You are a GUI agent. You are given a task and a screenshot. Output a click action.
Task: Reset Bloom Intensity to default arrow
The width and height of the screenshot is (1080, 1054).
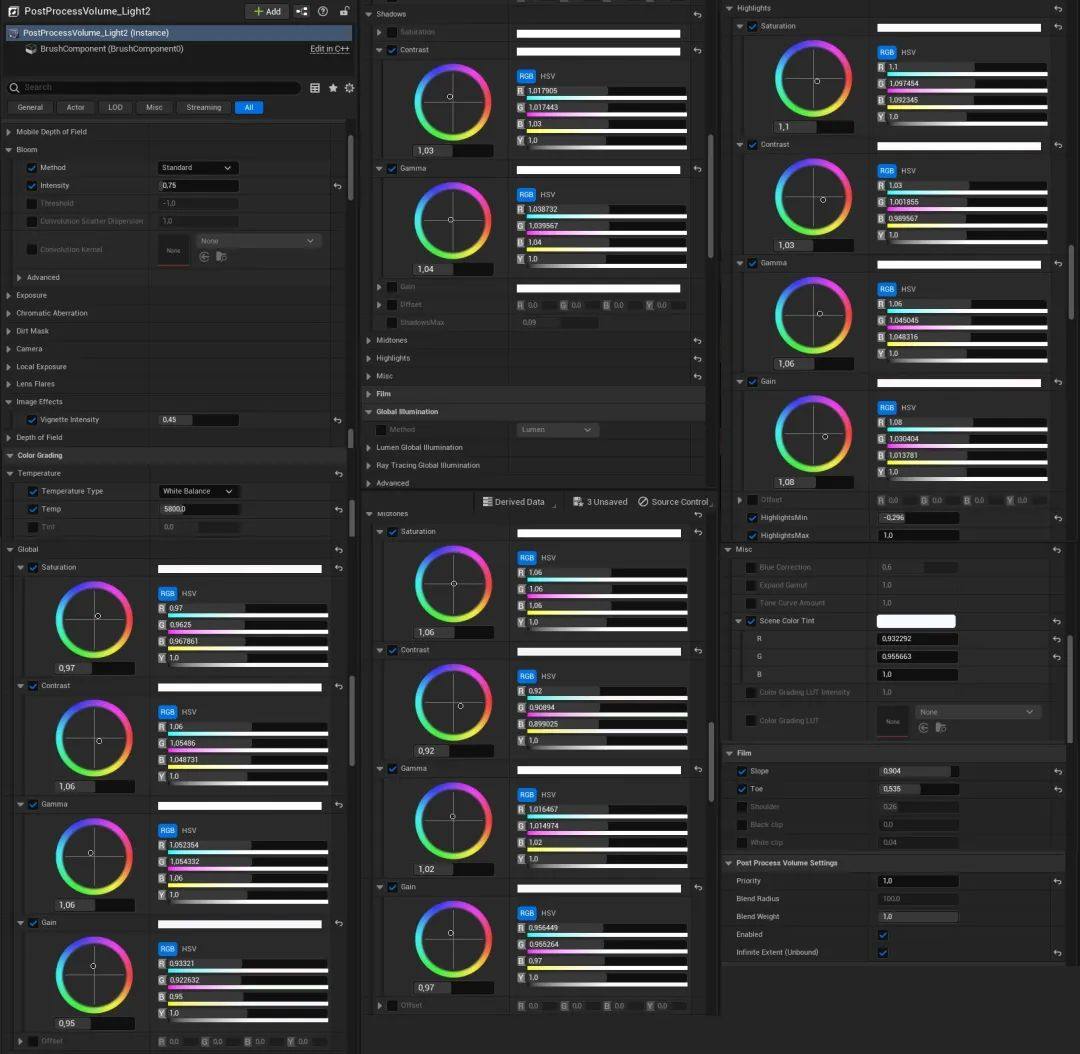point(338,186)
